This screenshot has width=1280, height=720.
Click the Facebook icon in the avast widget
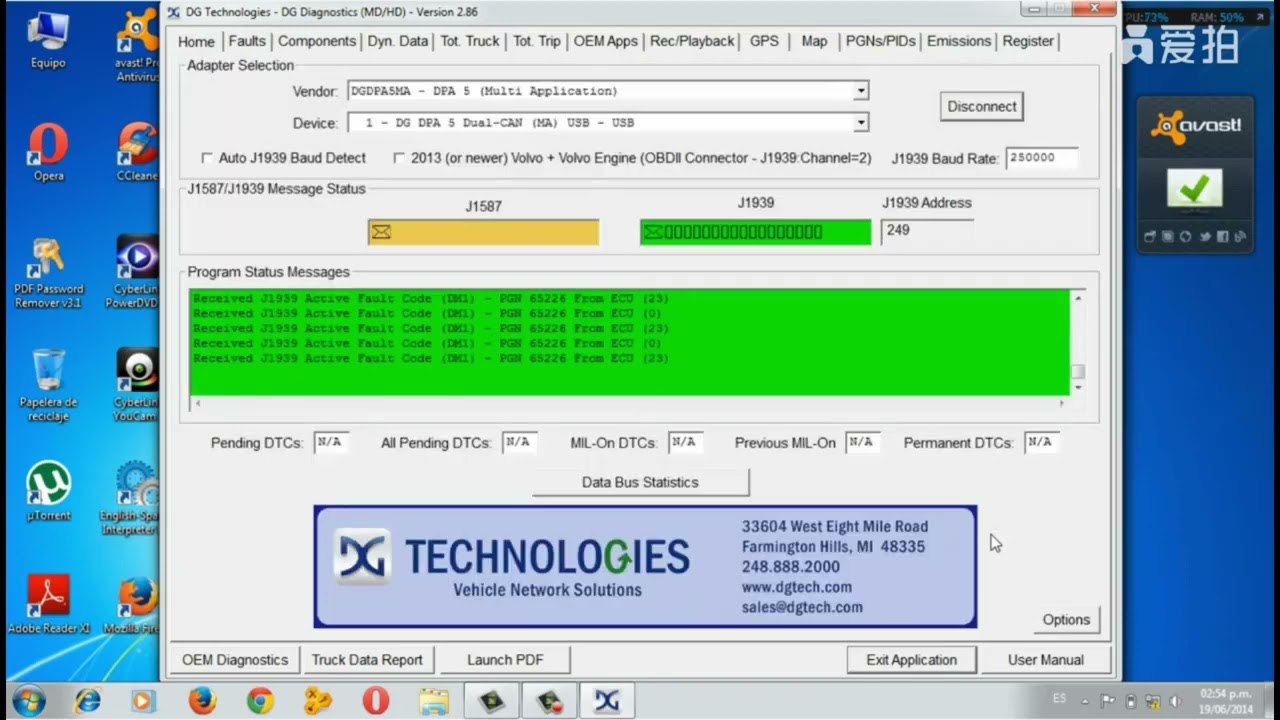[1222, 237]
